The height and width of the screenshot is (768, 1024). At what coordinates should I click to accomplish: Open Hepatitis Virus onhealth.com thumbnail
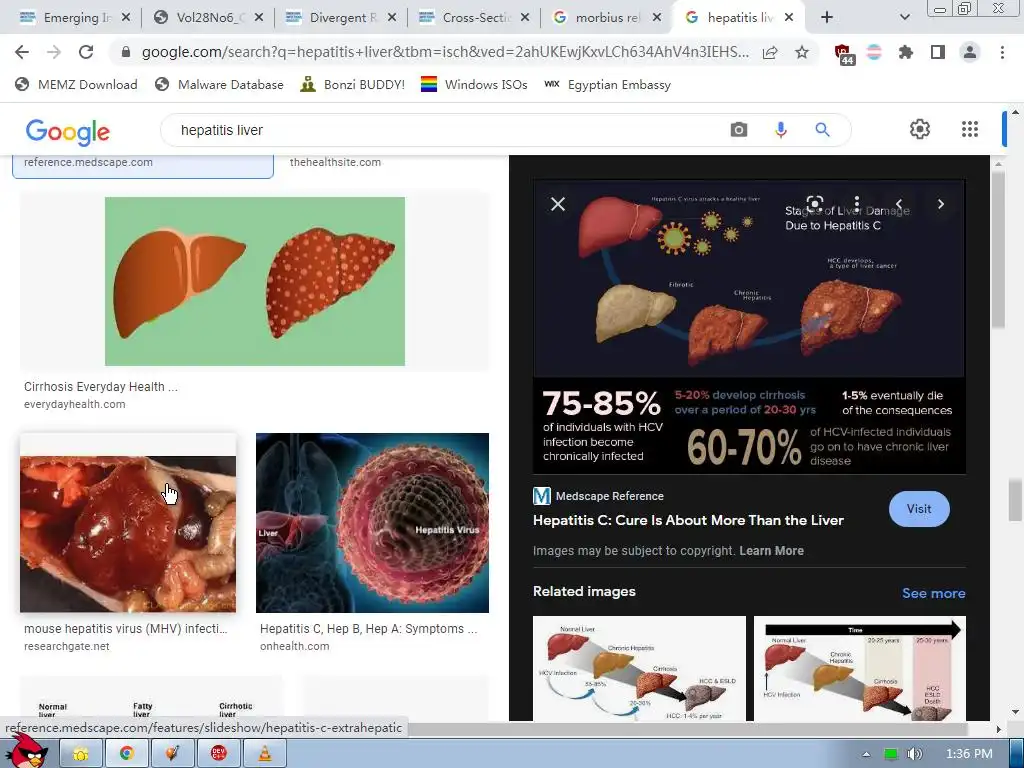pos(372,522)
